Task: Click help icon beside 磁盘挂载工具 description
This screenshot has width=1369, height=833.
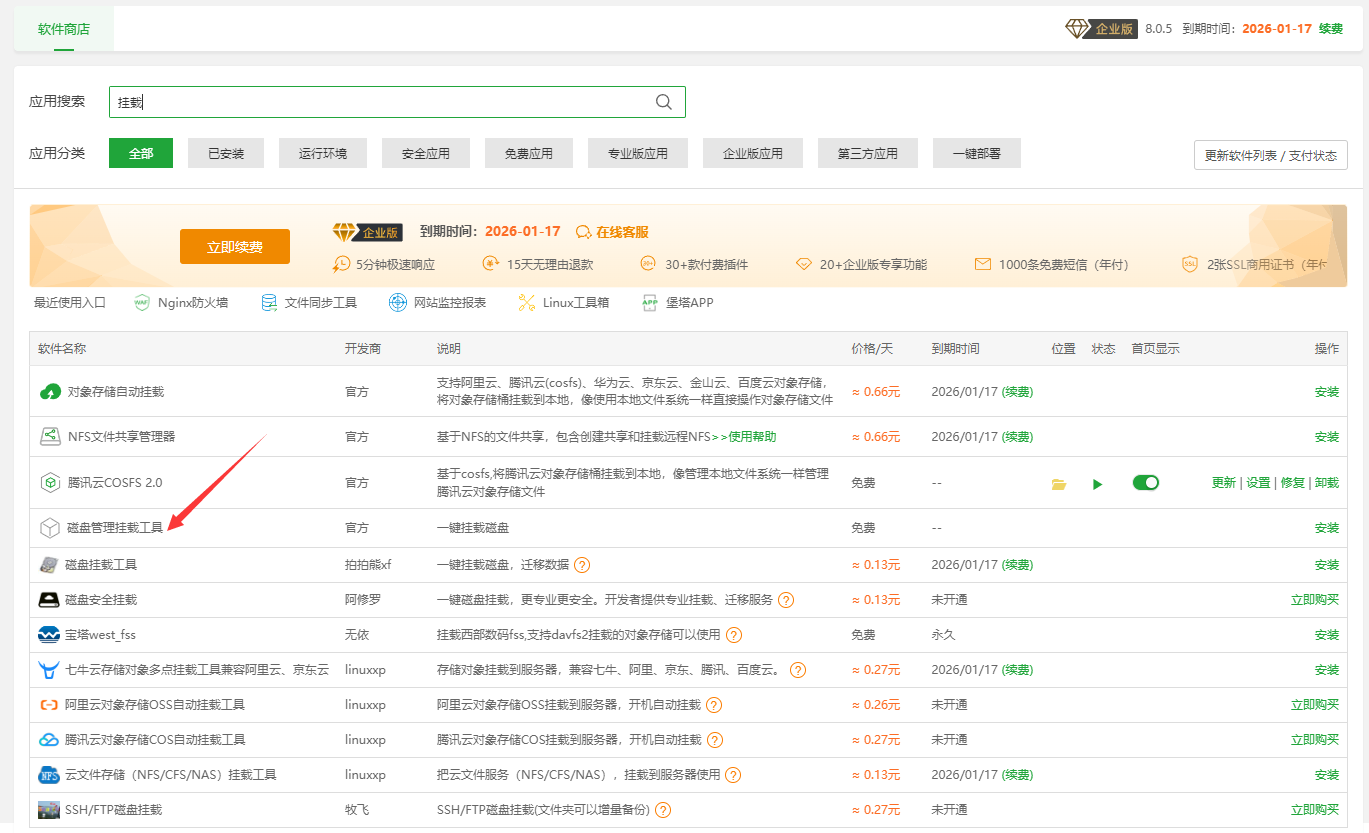Action: click(x=582, y=565)
